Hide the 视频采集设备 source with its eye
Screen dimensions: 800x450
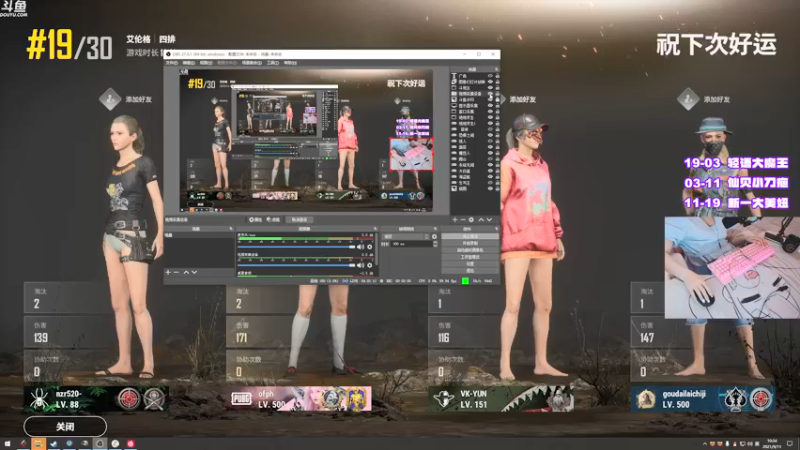pos(490,93)
